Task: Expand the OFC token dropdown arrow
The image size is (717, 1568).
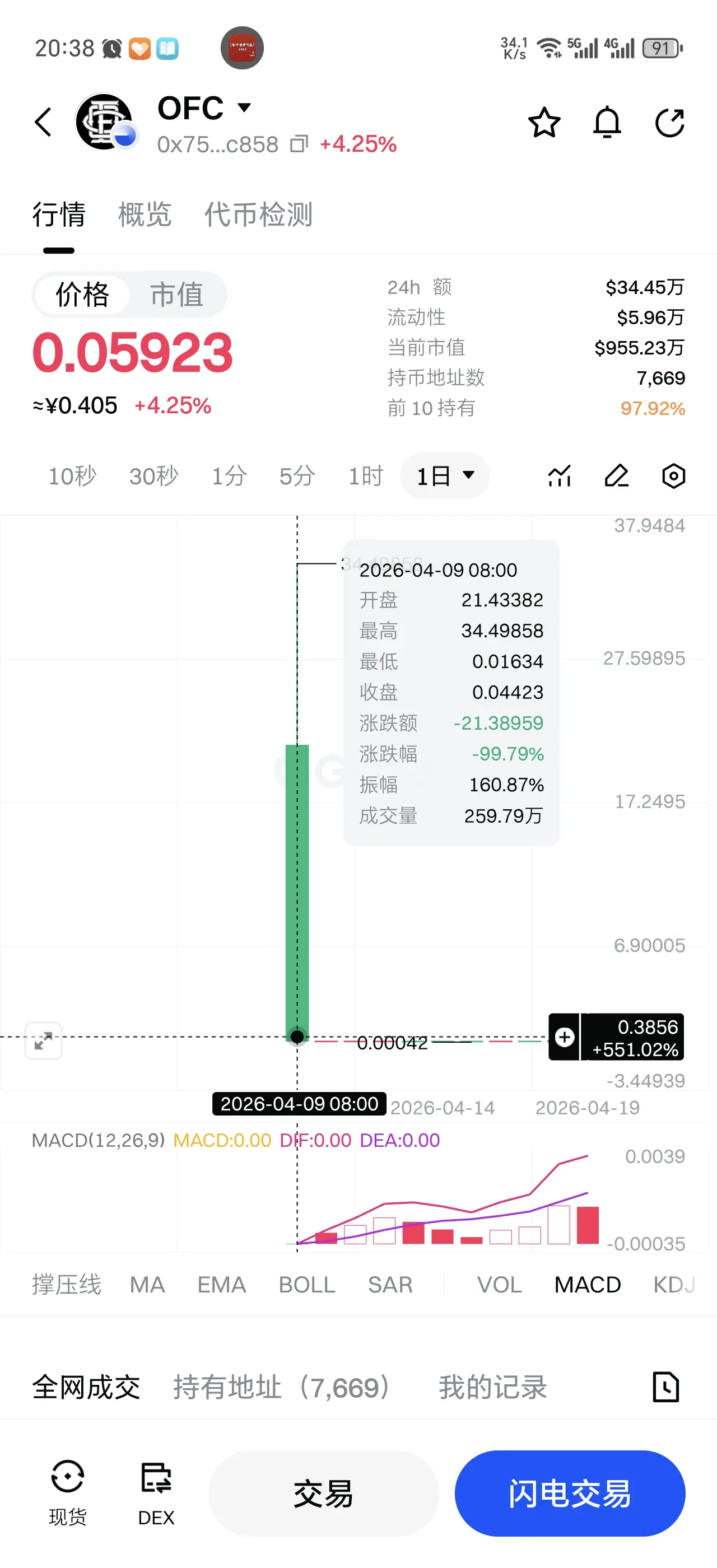Action: pos(244,108)
